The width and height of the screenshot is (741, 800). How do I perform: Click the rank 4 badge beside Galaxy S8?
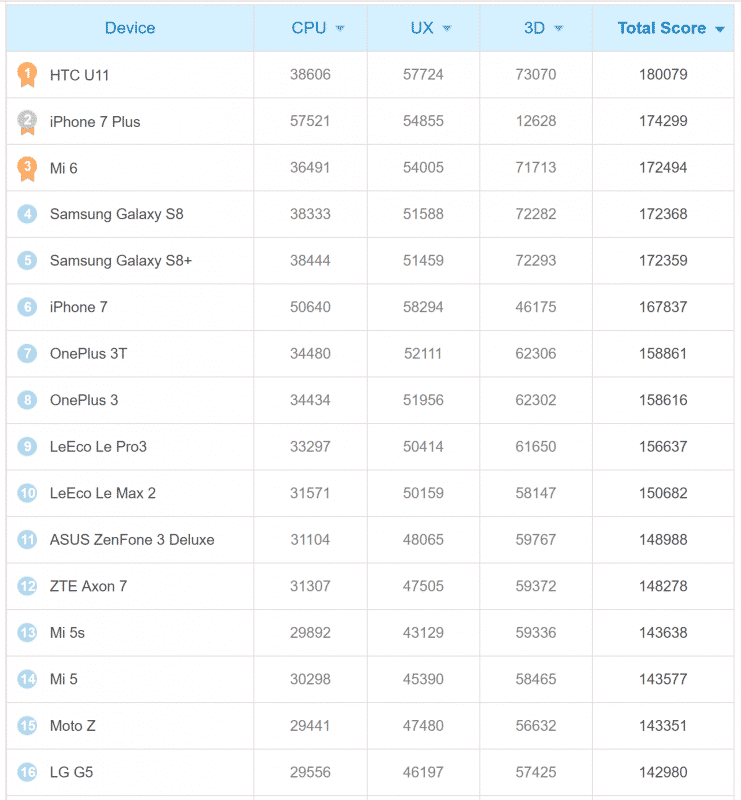[x=27, y=214]
